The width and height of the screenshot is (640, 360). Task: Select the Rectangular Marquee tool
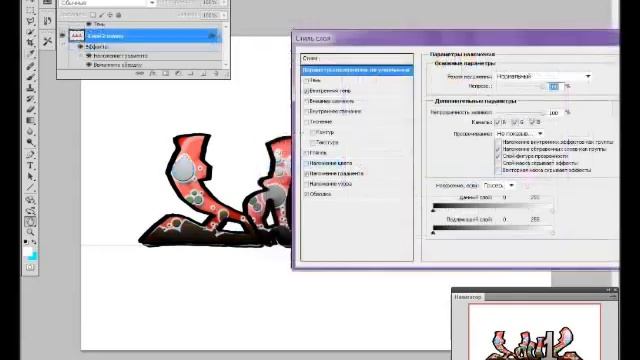[31, 9]
